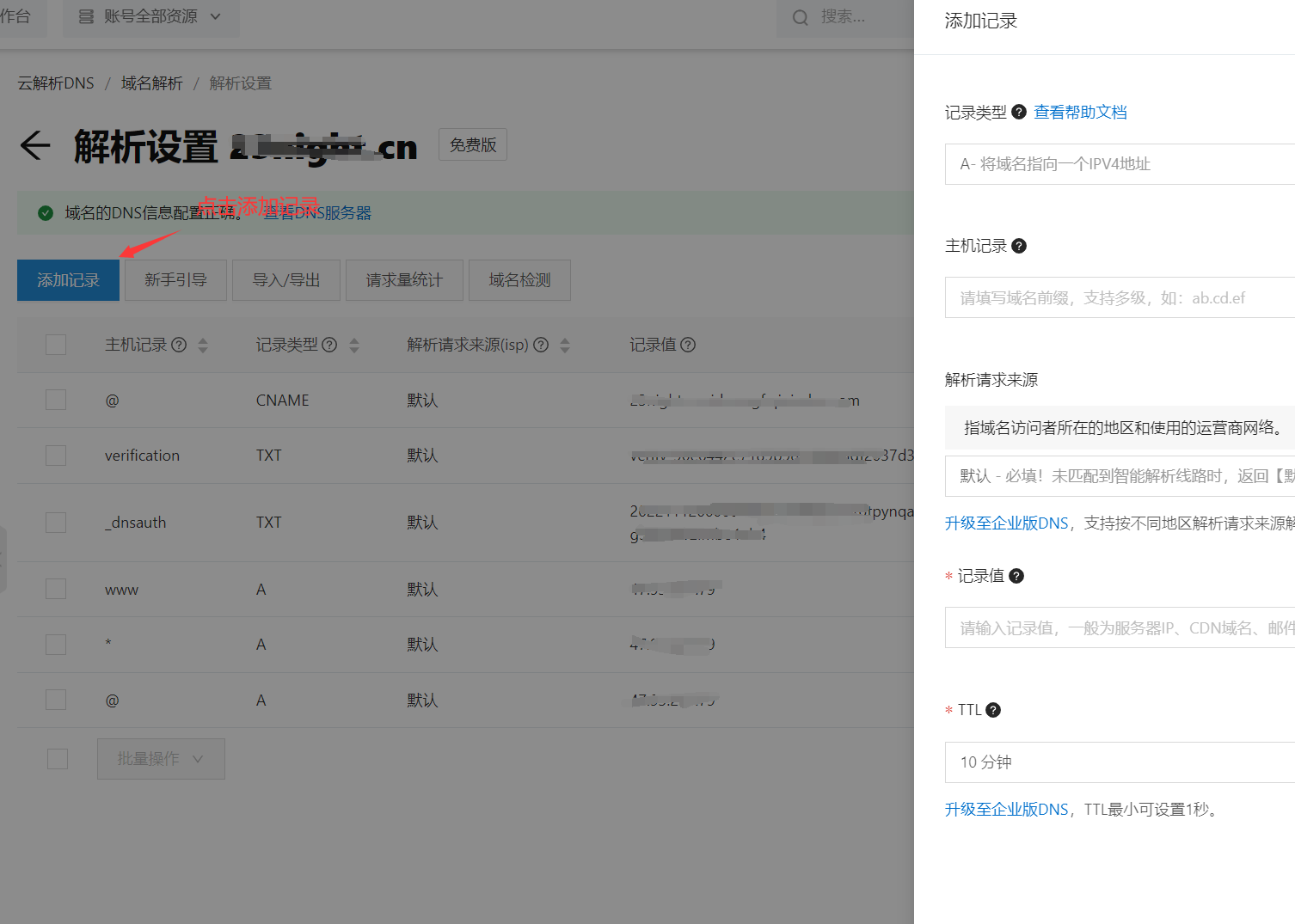The image size is (1295, 924).
Task: Toggle the select-all checkbox in table header
Action: coord(56,345)
